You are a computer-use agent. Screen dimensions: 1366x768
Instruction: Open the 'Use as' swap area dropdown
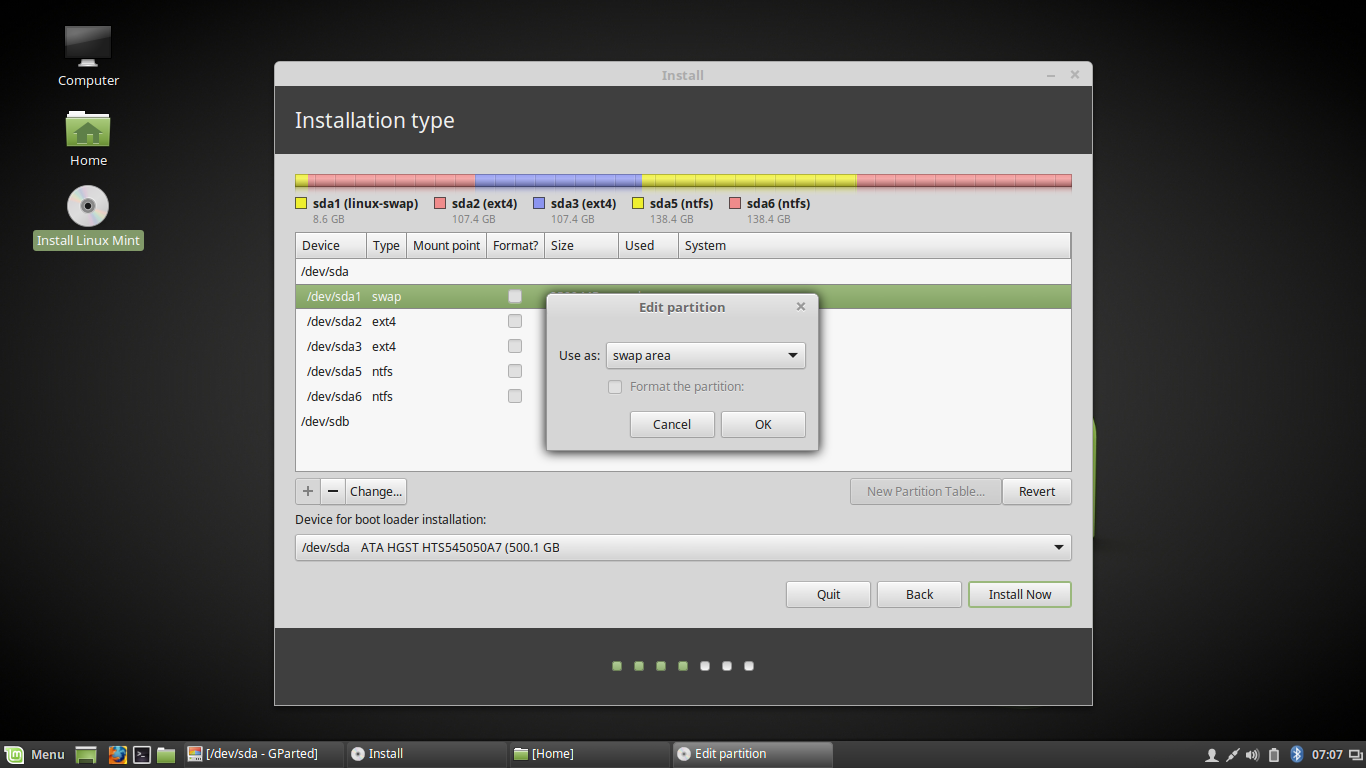(706, 355)
